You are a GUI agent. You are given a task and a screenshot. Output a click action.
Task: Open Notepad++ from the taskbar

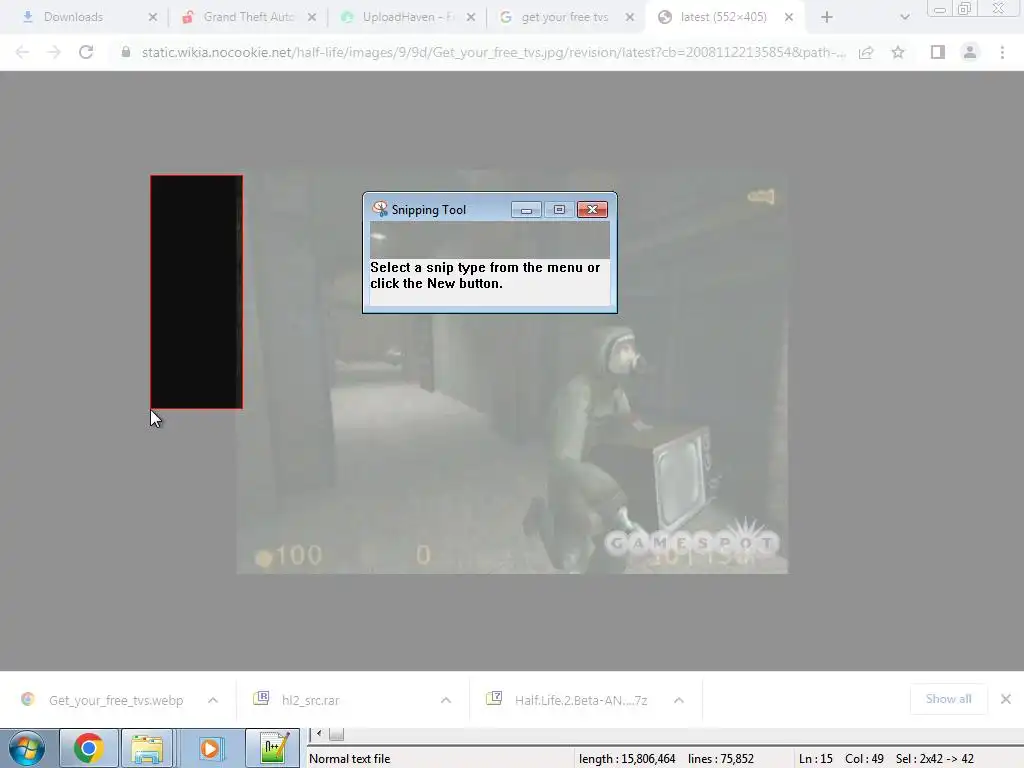[272, 748]
